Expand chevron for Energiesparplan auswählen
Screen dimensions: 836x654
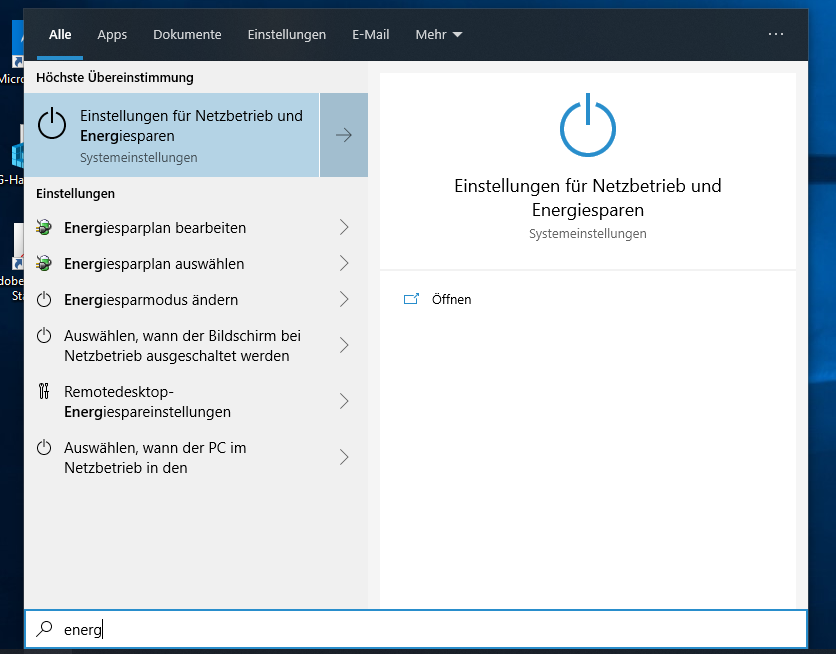344,263
